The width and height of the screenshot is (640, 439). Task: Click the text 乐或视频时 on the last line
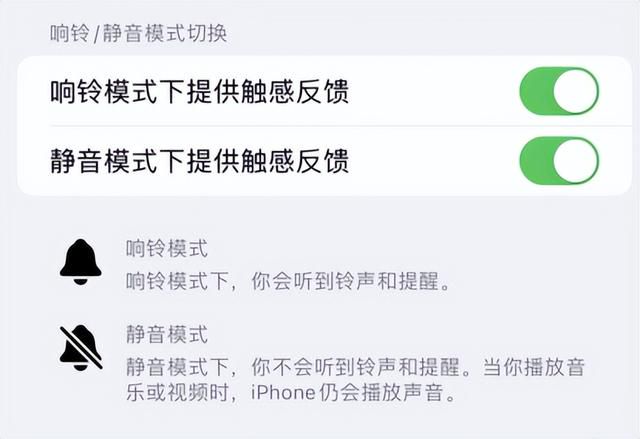coord(177,393)
